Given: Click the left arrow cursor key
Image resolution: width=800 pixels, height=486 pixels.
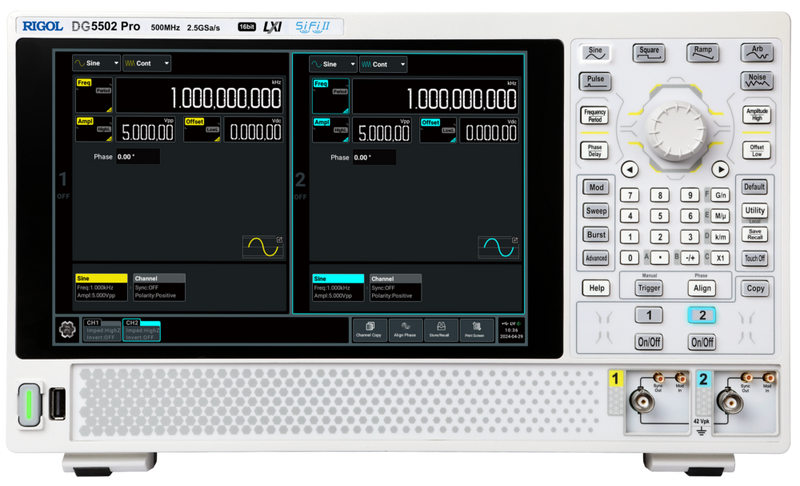Looking at the screenshot, I should (630, 169).
